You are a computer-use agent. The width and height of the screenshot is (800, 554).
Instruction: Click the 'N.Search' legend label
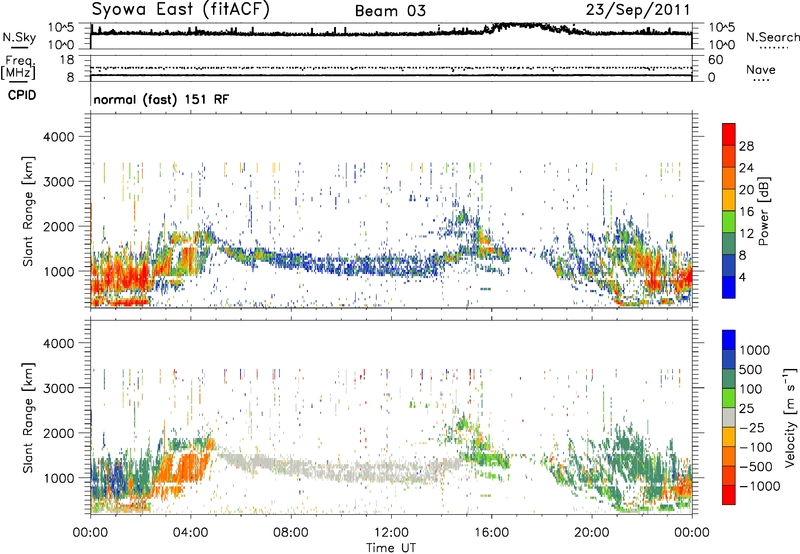773,37
